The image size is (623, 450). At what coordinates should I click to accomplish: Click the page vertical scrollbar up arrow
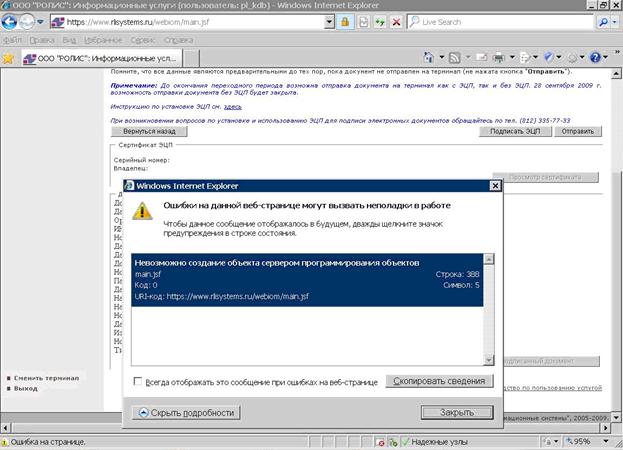[615, 73]
